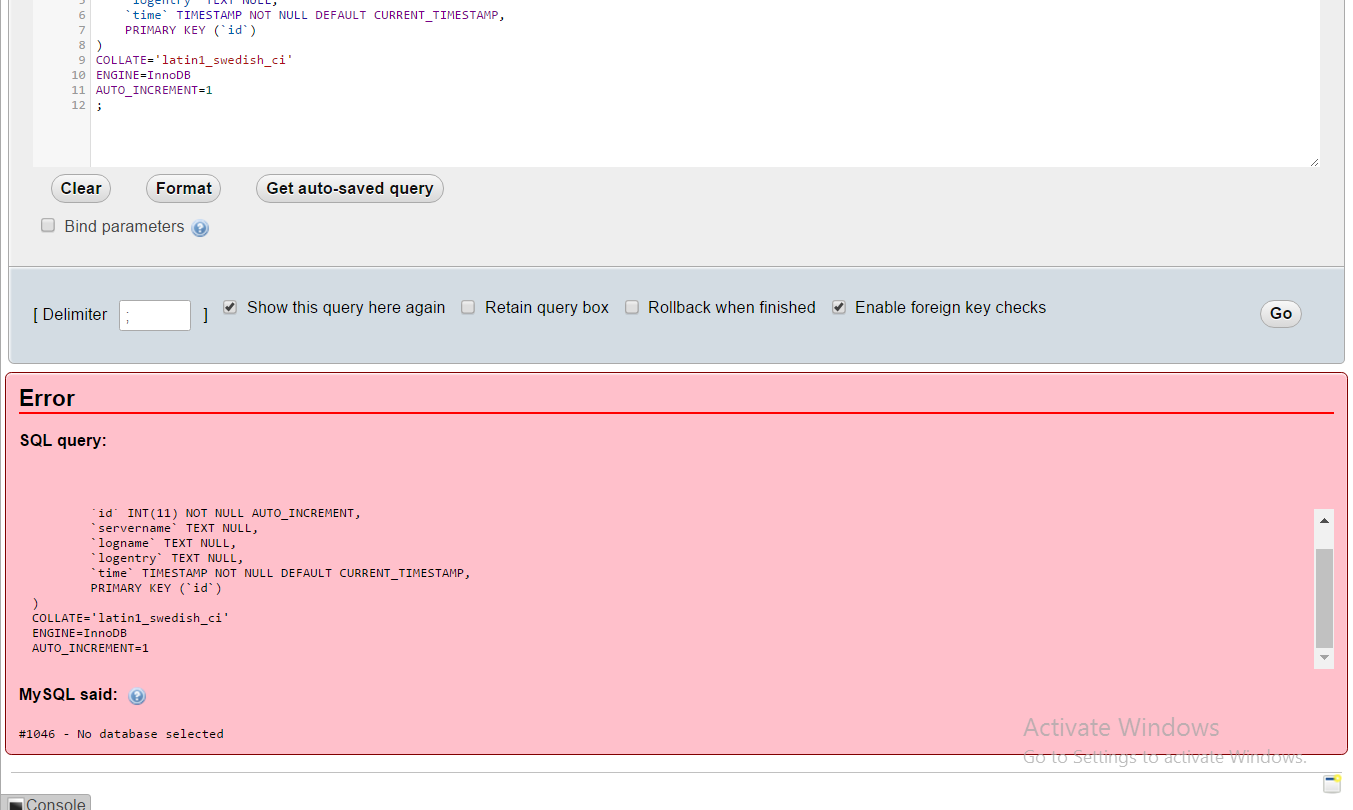Viewport: 1353px width, 810px height.
Task: Click the error query scrollbar up arrow
Action: (1324, 521)
